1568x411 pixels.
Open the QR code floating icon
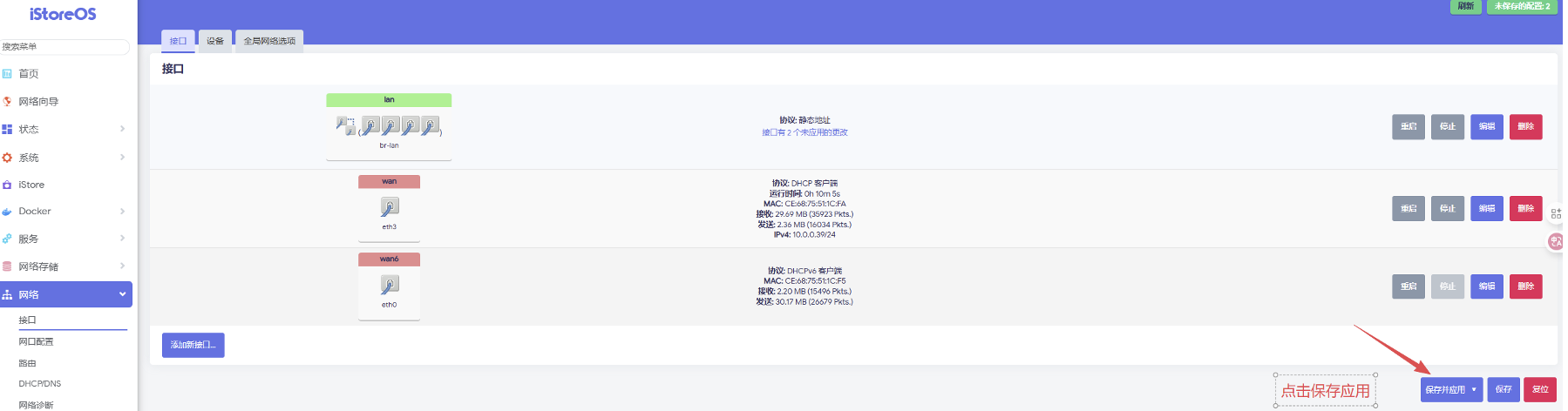pos(1556,213)
